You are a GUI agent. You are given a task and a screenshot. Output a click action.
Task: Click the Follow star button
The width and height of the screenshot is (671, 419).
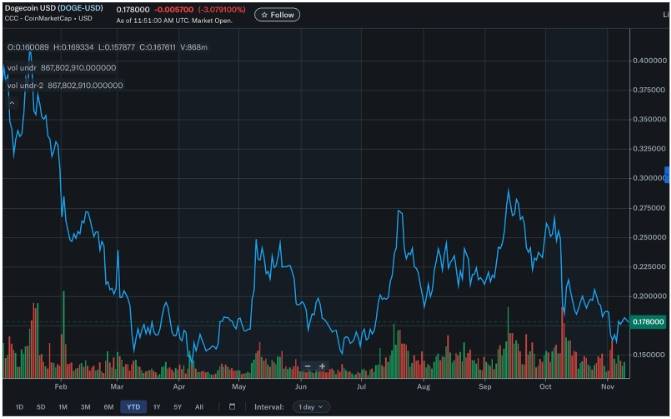[276, 15]
